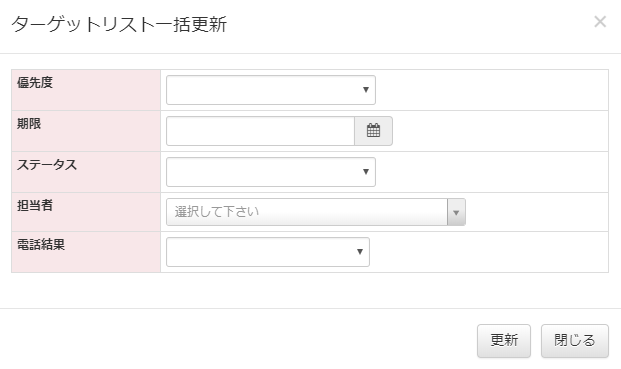Open the 担当者 assignee combo box
The height and width of the screenshot is (369, 621).
point(316,212)
